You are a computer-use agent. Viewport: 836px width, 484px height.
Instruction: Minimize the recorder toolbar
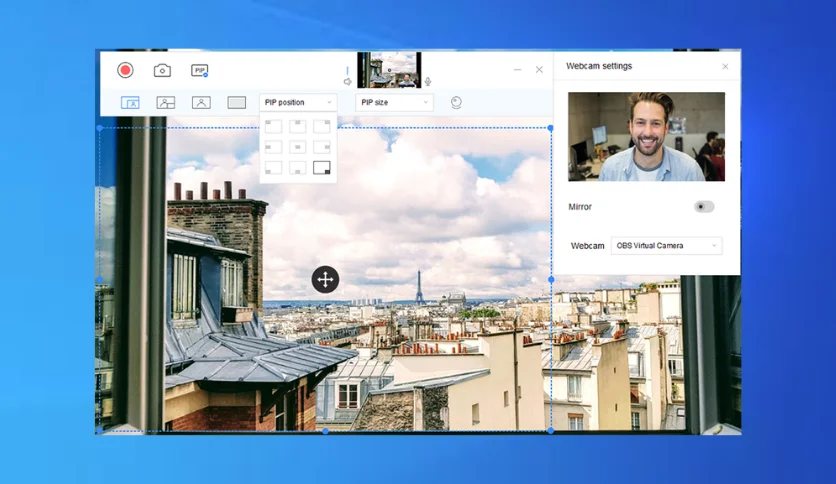517,70
